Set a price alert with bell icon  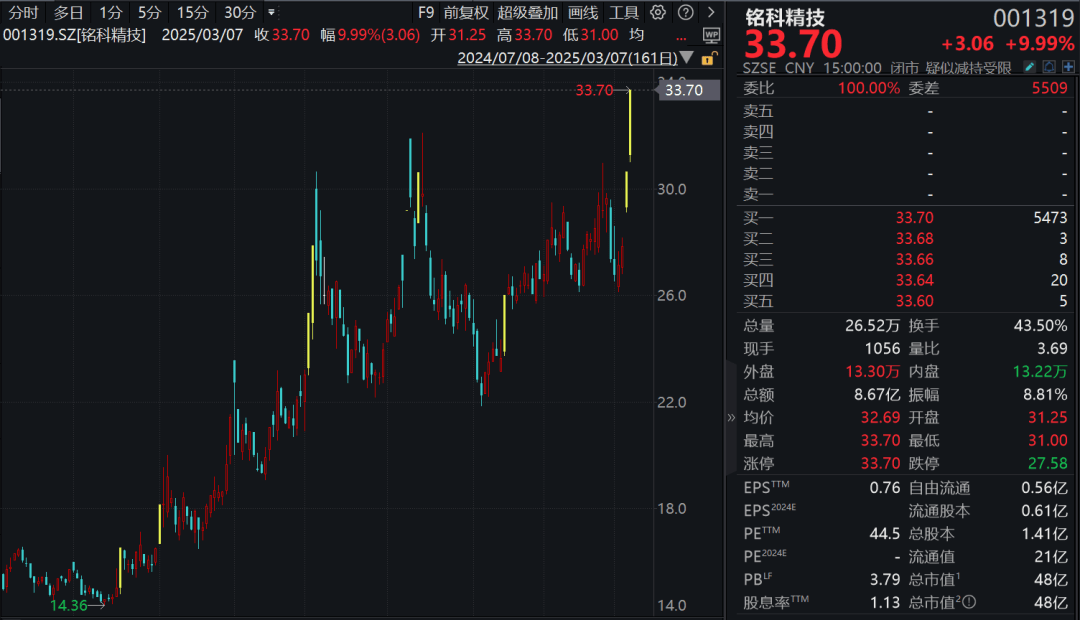tap(1049, 67)
